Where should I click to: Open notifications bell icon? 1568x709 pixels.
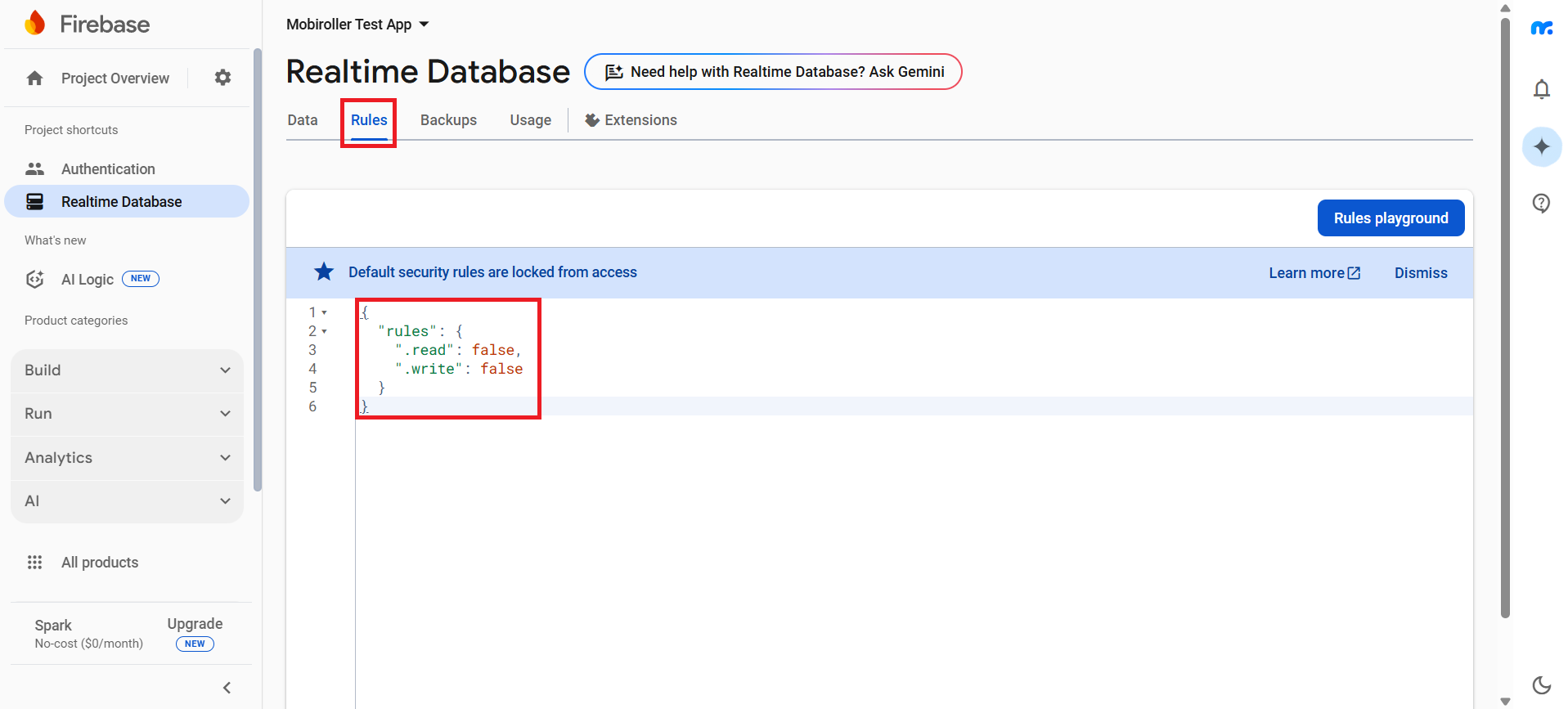click(x=1542, y=89)
